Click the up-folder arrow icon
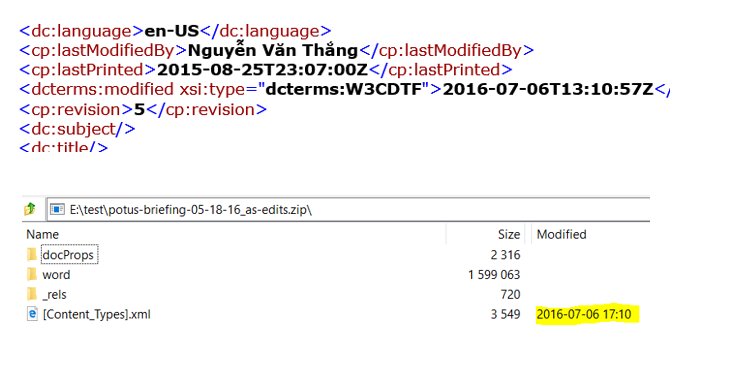The width and height of the screenshot is (756, 374). 30,209
